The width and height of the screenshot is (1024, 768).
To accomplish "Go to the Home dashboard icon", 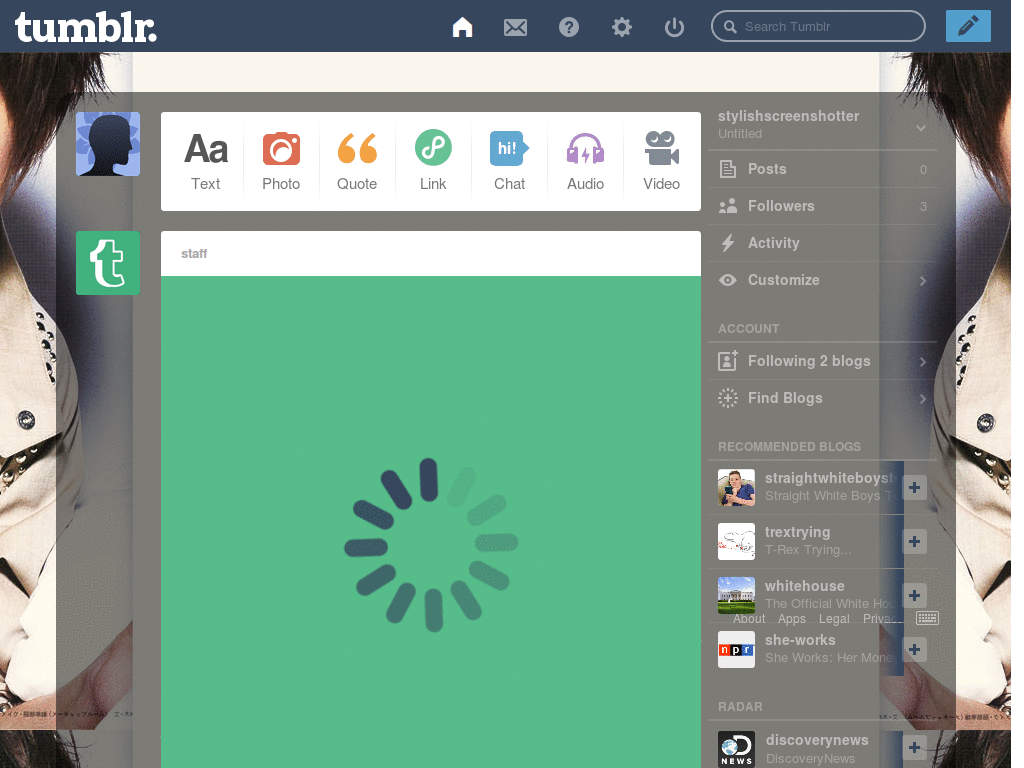I will coord(462,27).
